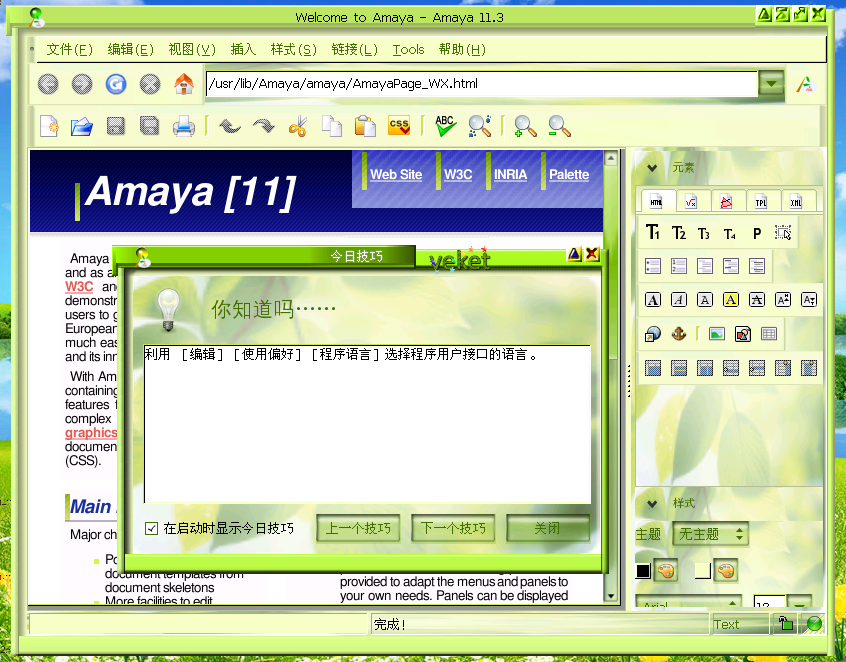
Task: Open the 无主题 theme dropdown
Action: click(x=710, y=535)
